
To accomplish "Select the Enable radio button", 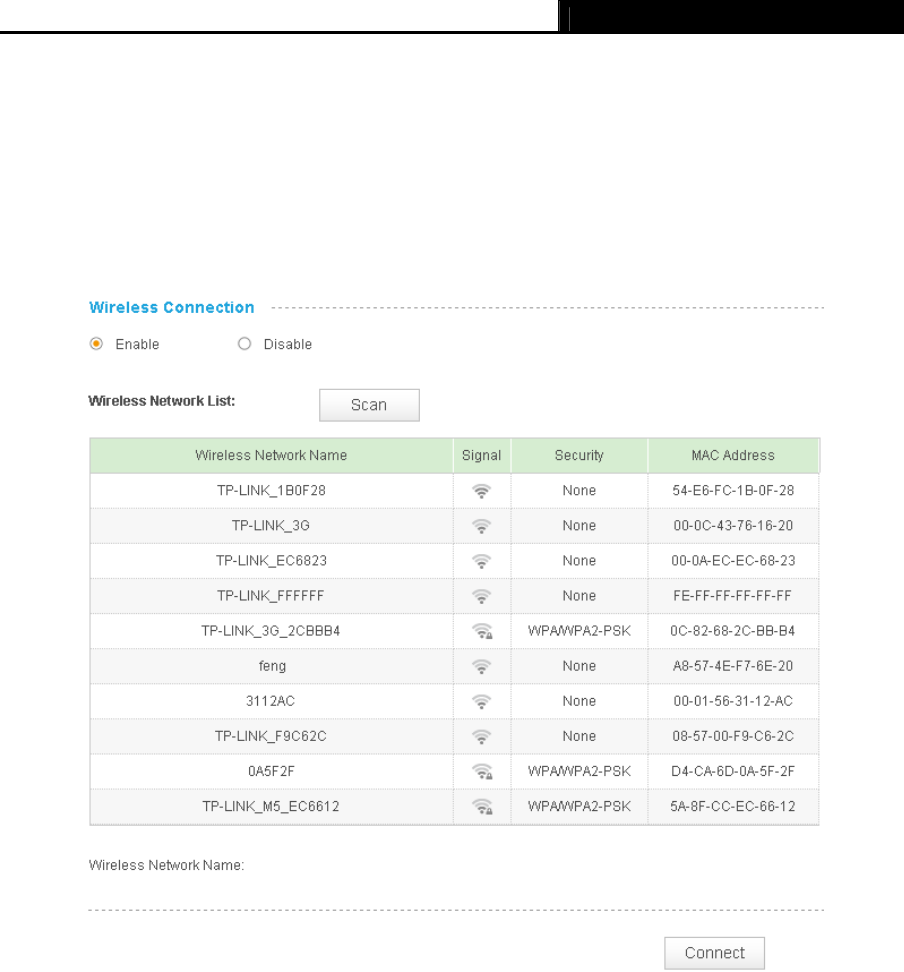I will coord(96,343).
